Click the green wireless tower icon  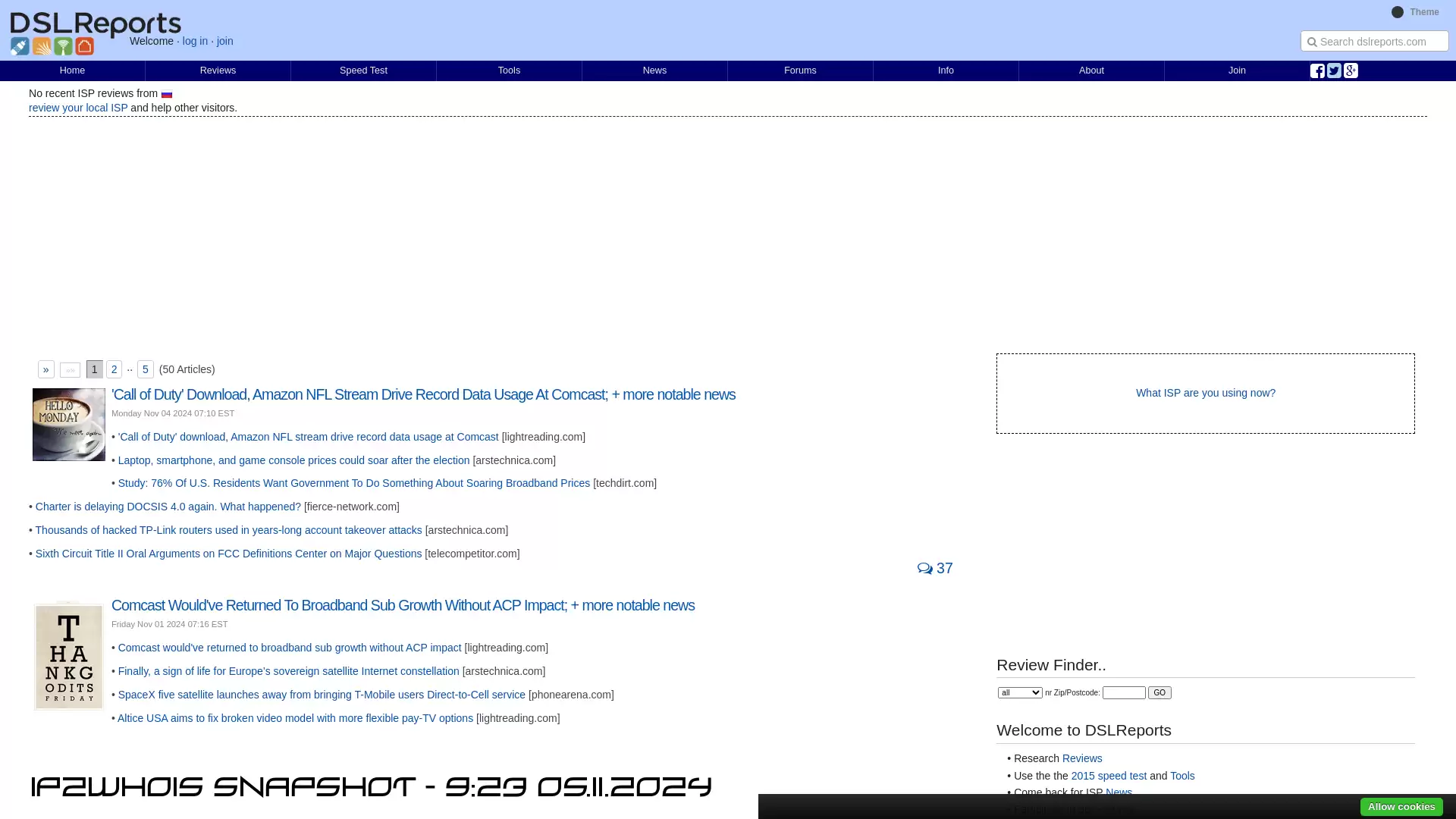(63, 46)
